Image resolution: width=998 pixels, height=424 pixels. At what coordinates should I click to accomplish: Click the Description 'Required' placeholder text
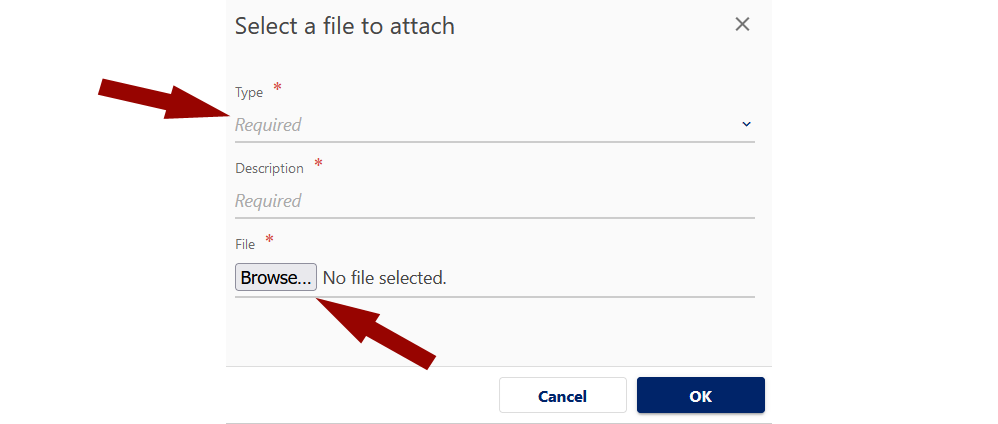pos(268,201)
